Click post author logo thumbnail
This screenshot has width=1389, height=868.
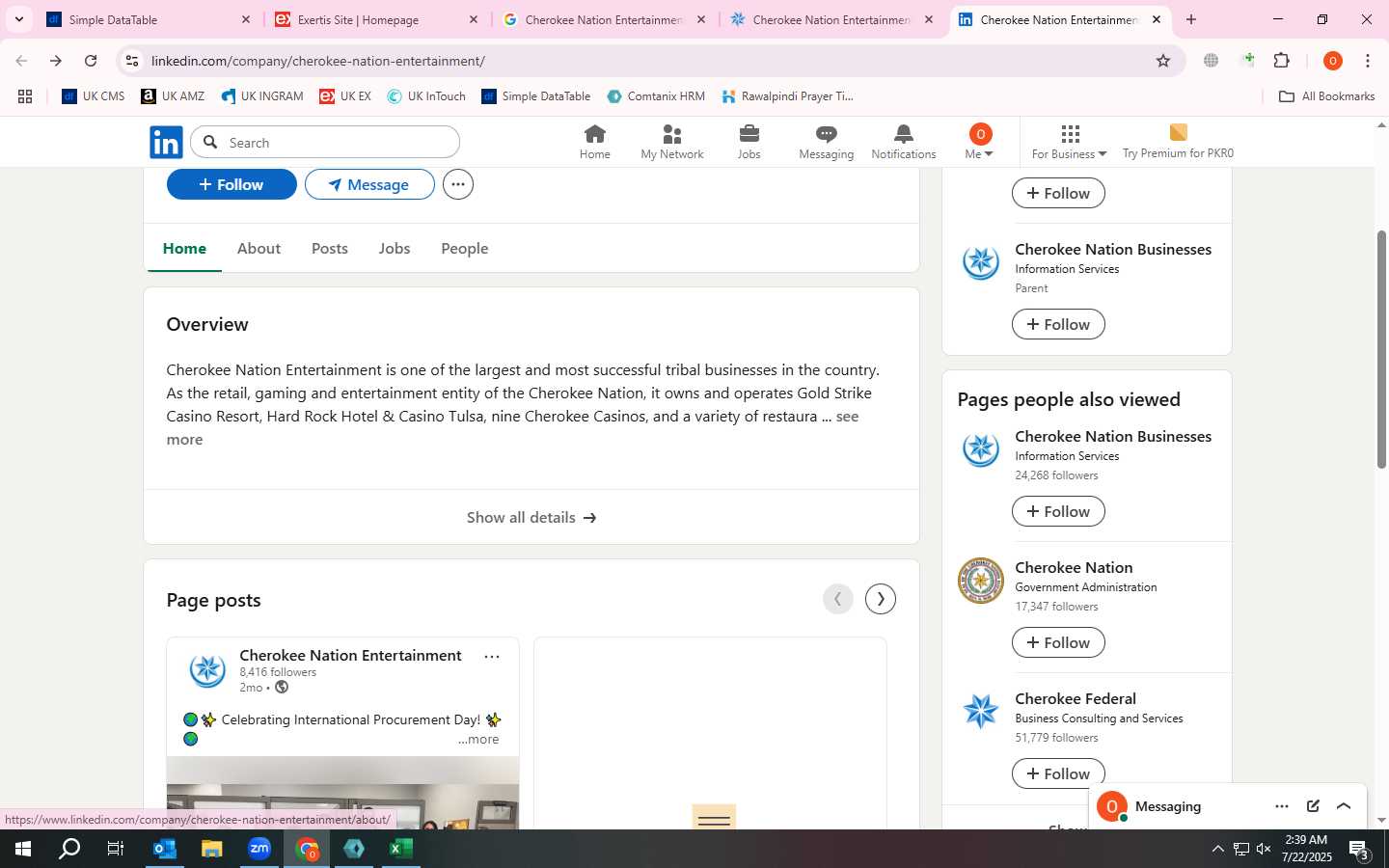click(x=207, y=670)
